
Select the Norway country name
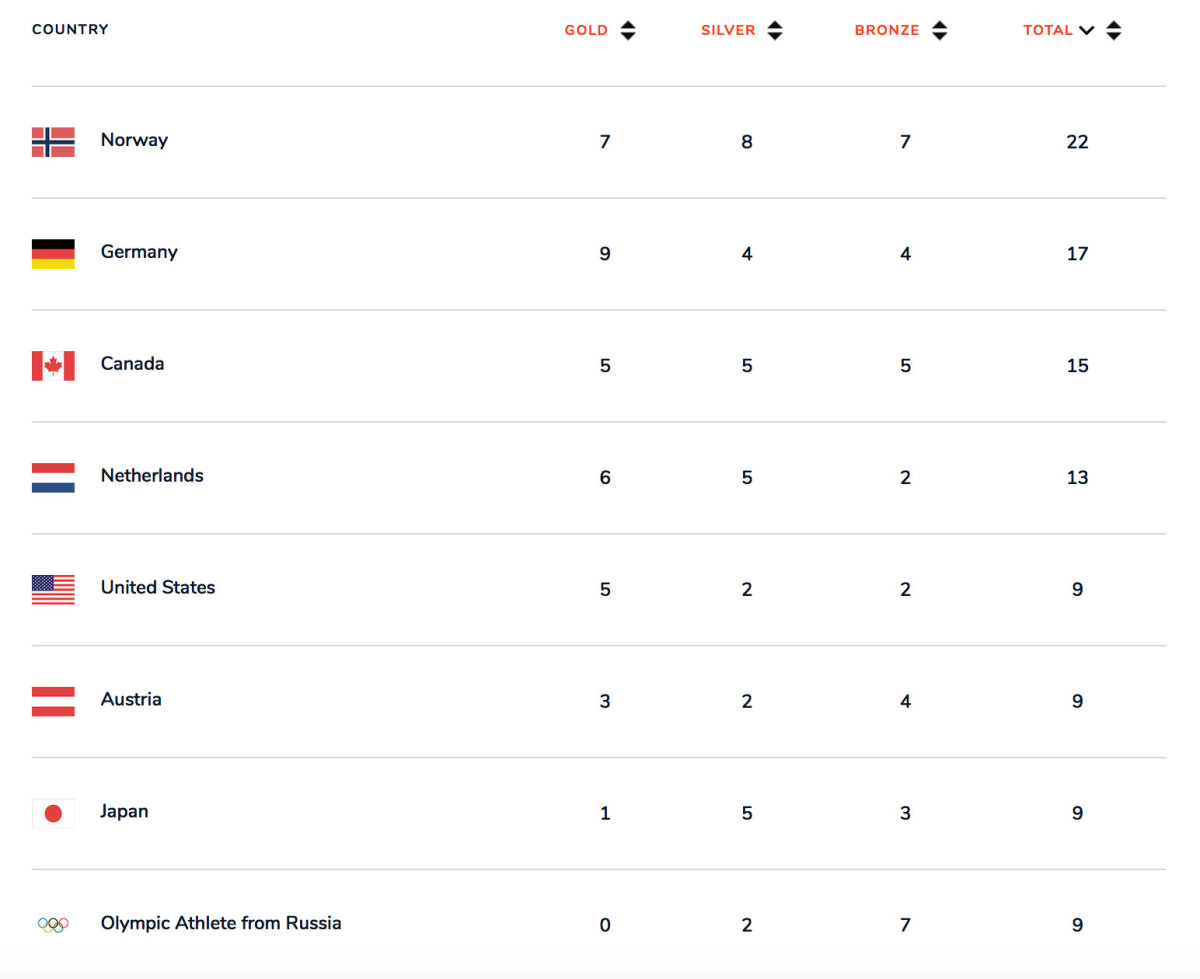[x=134, y=140]
